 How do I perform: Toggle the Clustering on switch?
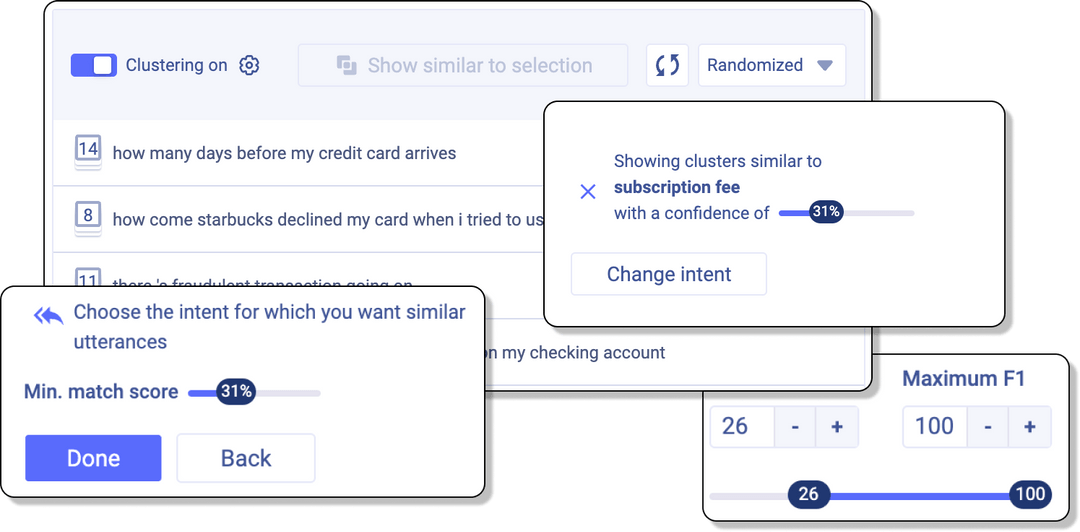94,66
